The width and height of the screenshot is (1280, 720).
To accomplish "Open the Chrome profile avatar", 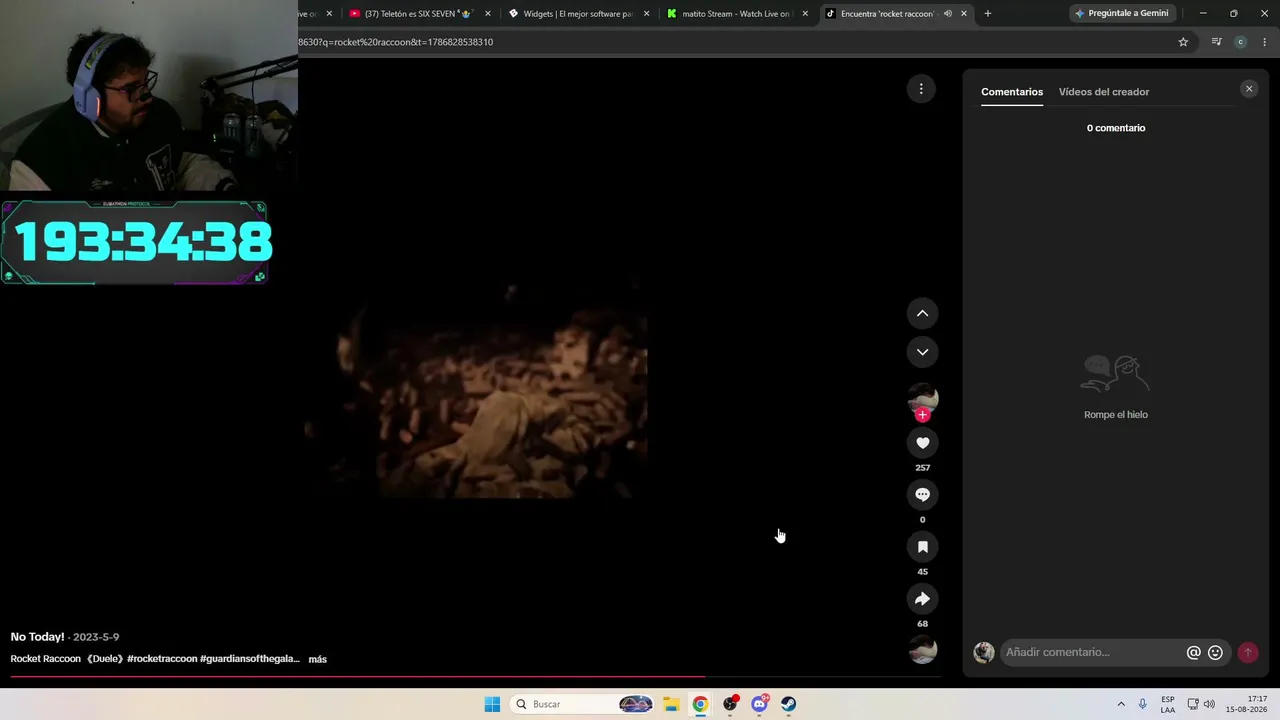I will (x=1240, y=42).
